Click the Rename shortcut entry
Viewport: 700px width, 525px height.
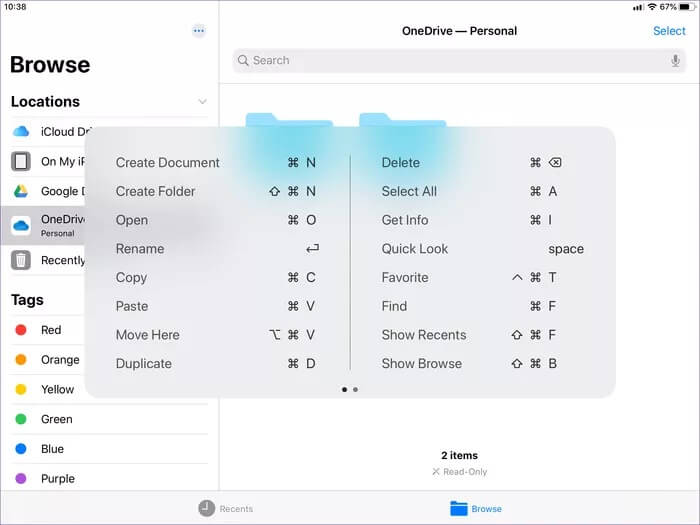tap(216, 249)
